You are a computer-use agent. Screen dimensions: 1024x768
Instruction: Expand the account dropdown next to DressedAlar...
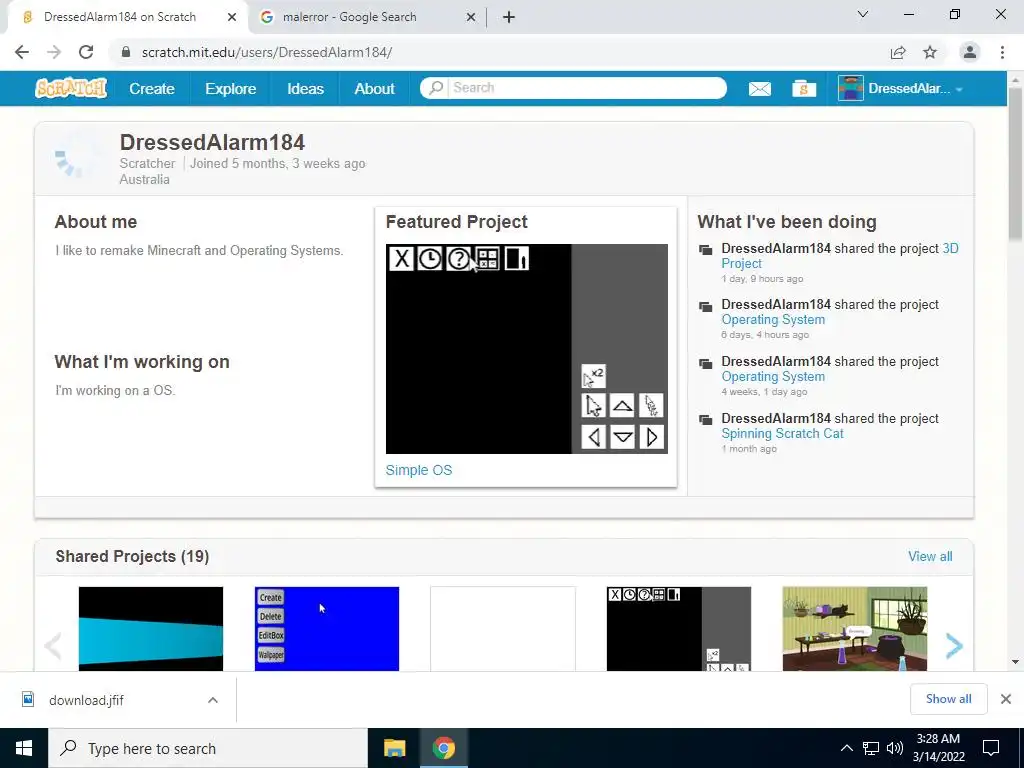959,89
